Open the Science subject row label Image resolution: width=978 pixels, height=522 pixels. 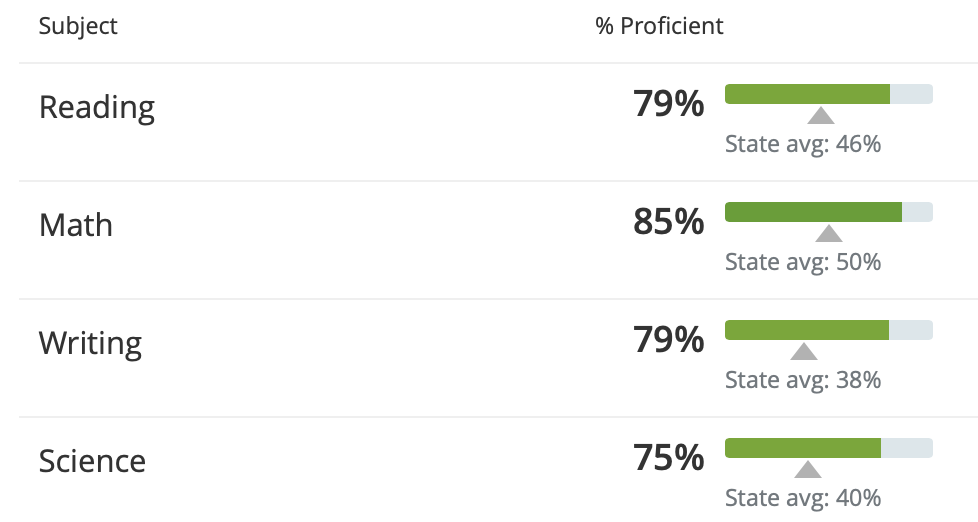coord(92,461)
